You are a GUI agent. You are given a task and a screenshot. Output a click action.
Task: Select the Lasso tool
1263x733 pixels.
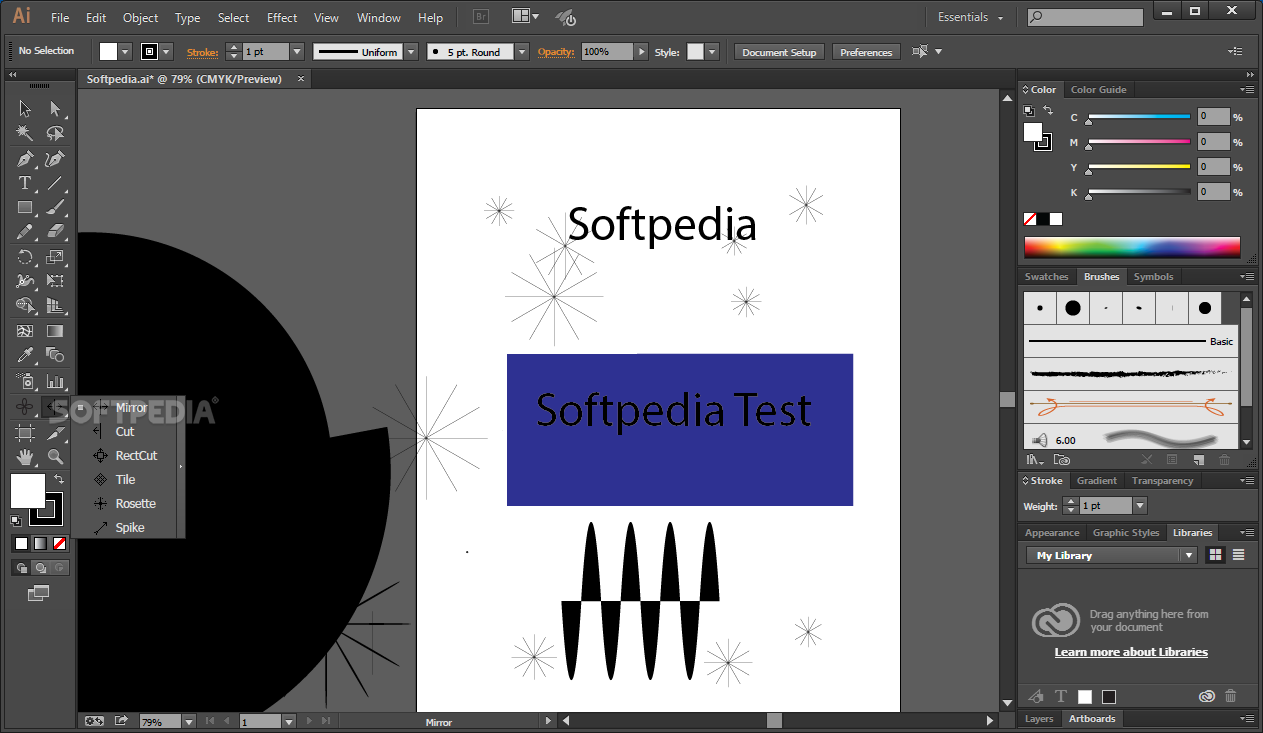pos(55,133)
